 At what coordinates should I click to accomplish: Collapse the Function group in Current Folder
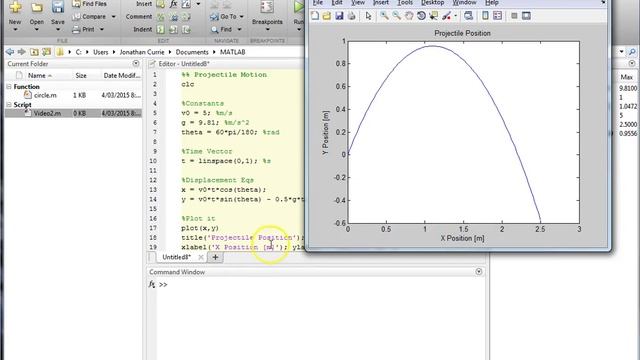tap(9, 87)
